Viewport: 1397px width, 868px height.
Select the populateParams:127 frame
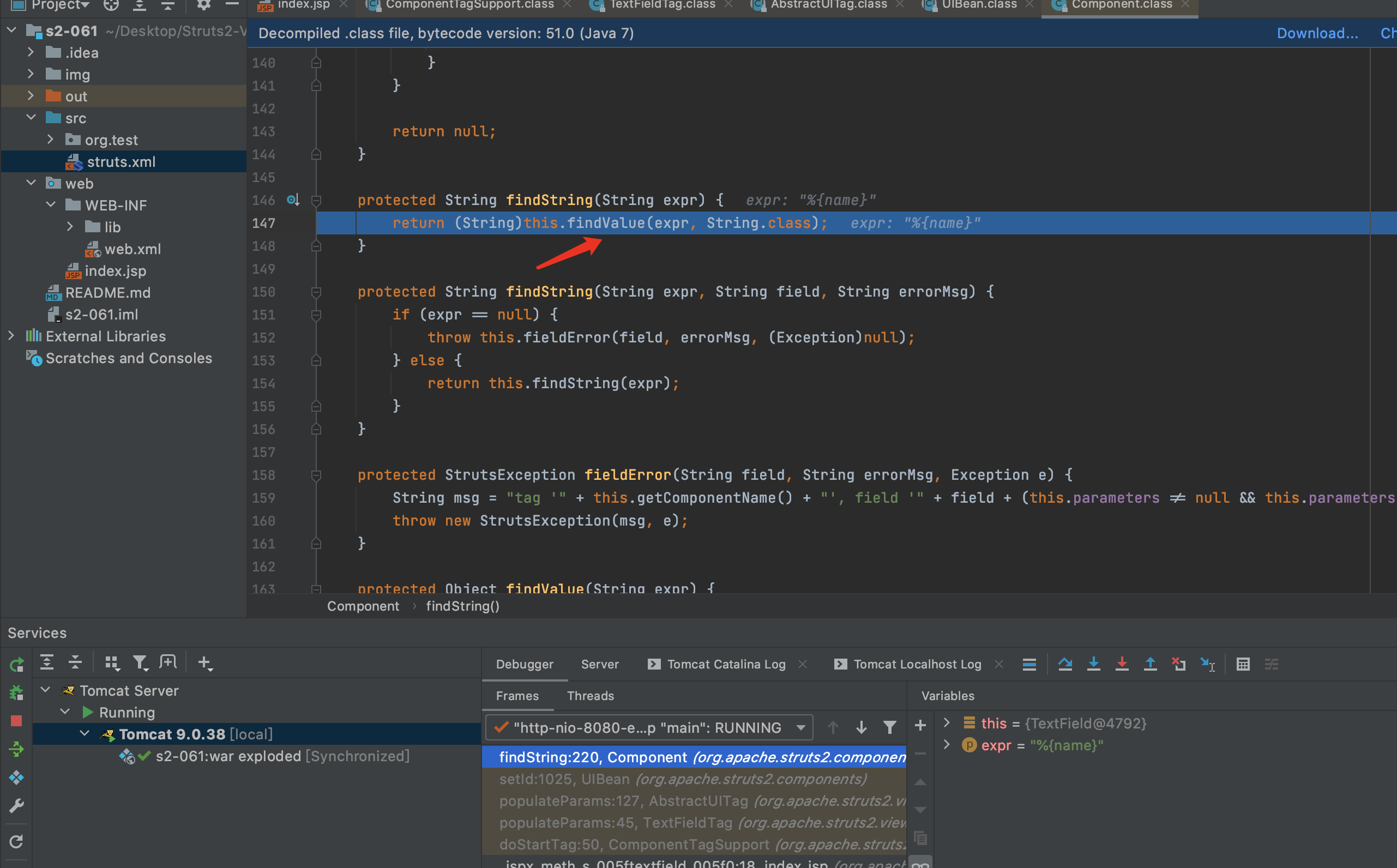(694, 801)
